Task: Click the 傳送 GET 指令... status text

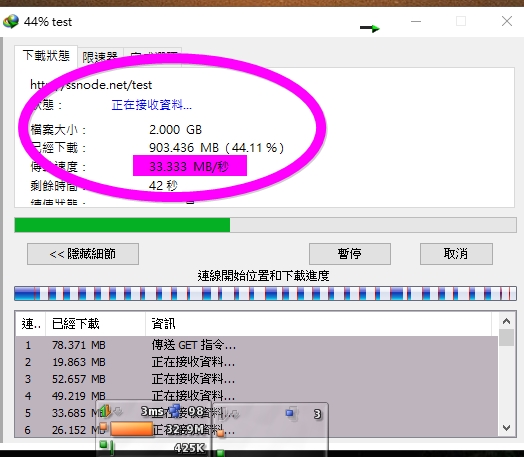Action: pos(193,345)
